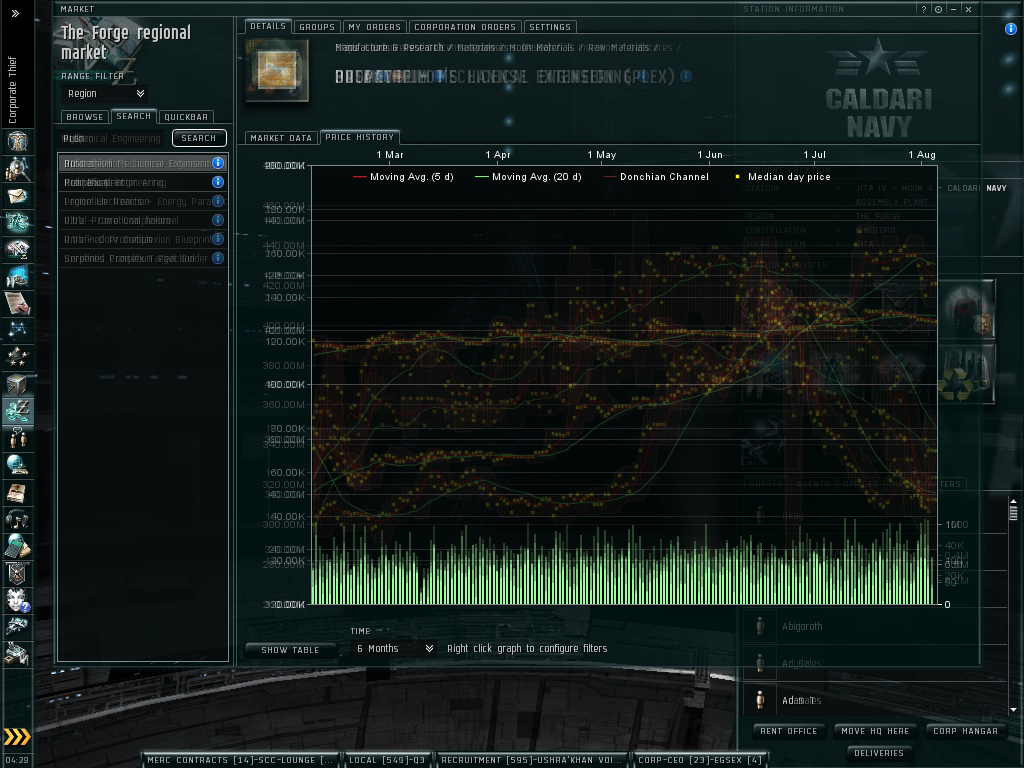Click the Search button
Image resolution: width=1024 pixels, height=768 pixels.
(199, 138)
